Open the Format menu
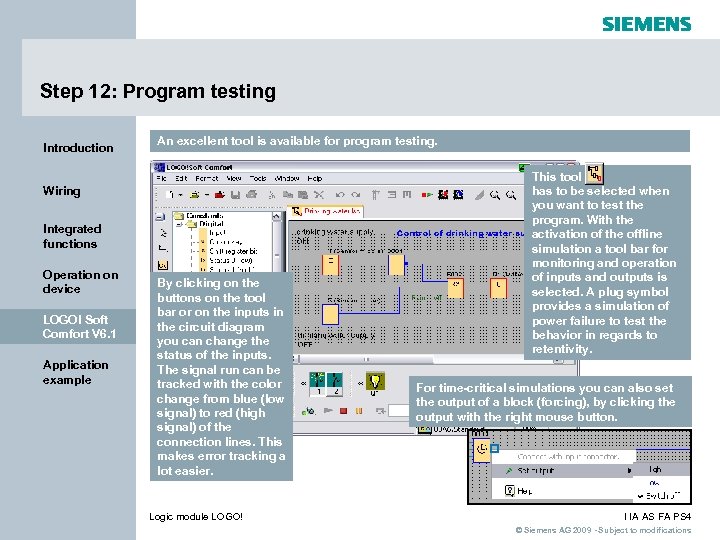Screen dimensions: 720x540 pos(207,178)
